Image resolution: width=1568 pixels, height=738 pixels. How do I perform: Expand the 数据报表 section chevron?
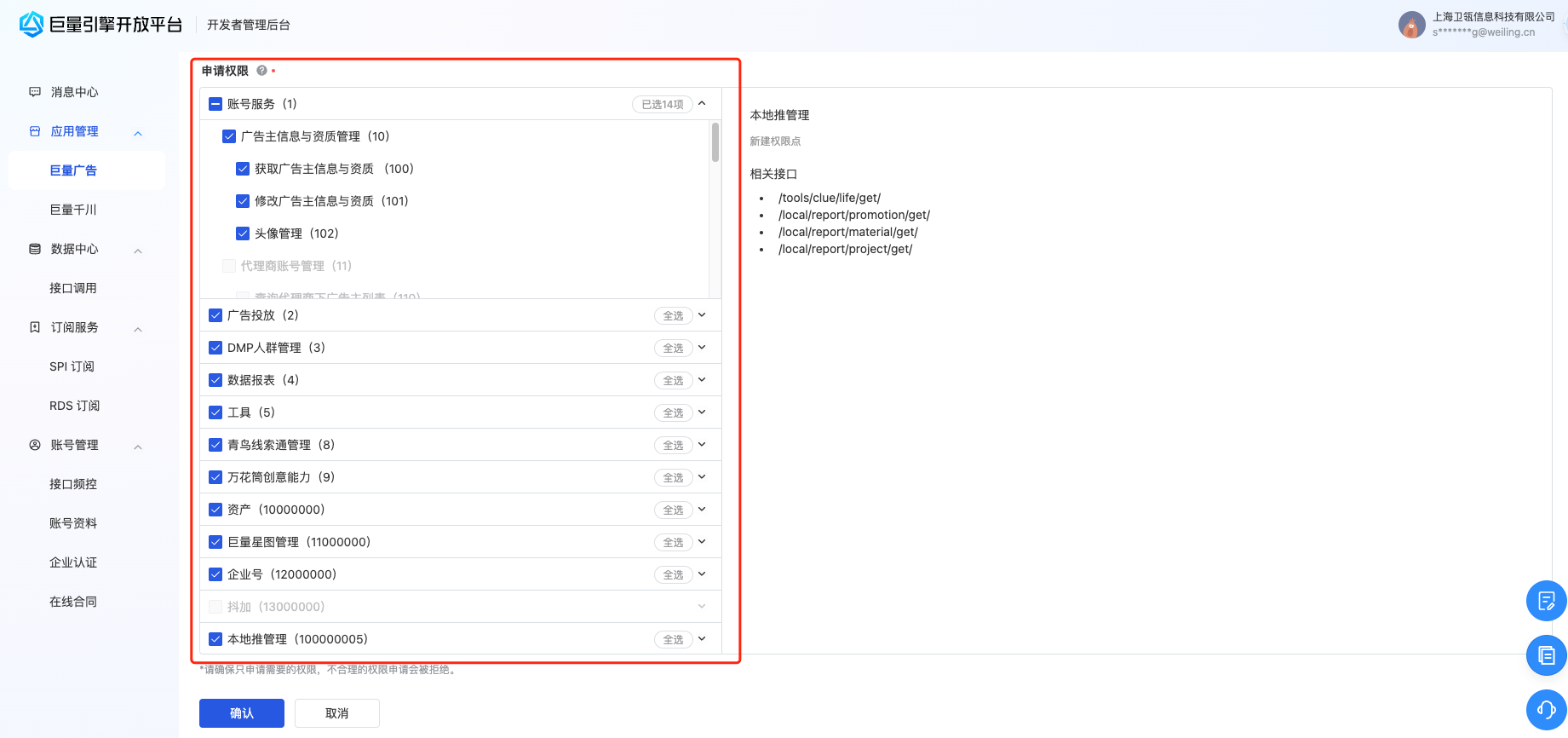(702, 379)
